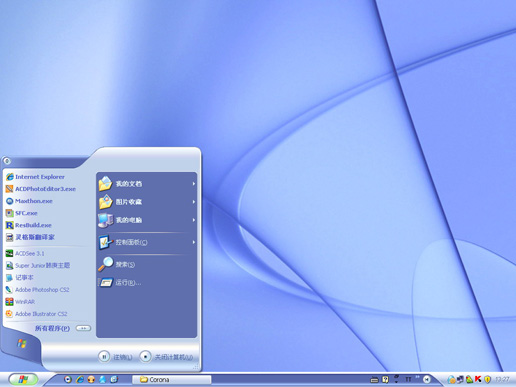516x387 pixels.
Task: Expand 所有程序 all programs list
Action: (x=63, y=328)
